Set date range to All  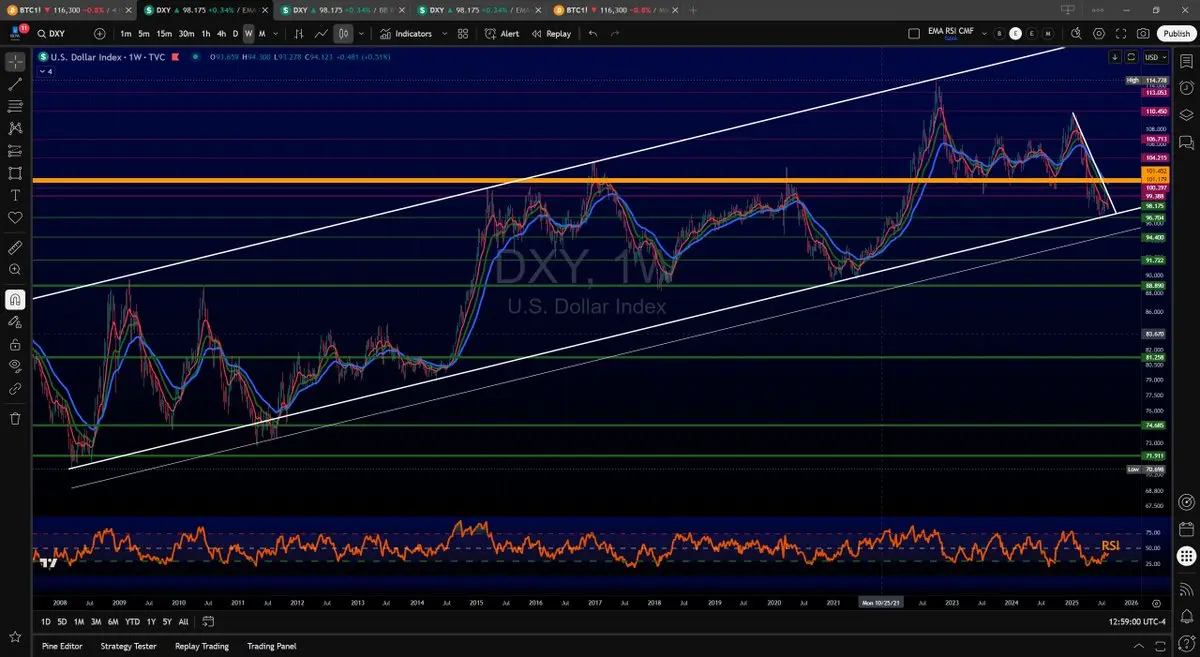click(x=183, y=622)
